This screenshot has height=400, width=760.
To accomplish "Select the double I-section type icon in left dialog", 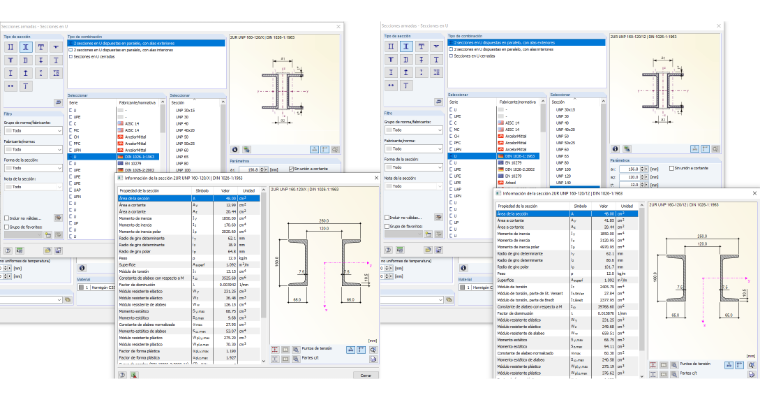I will pyautogui.click(x=11, y=47).
